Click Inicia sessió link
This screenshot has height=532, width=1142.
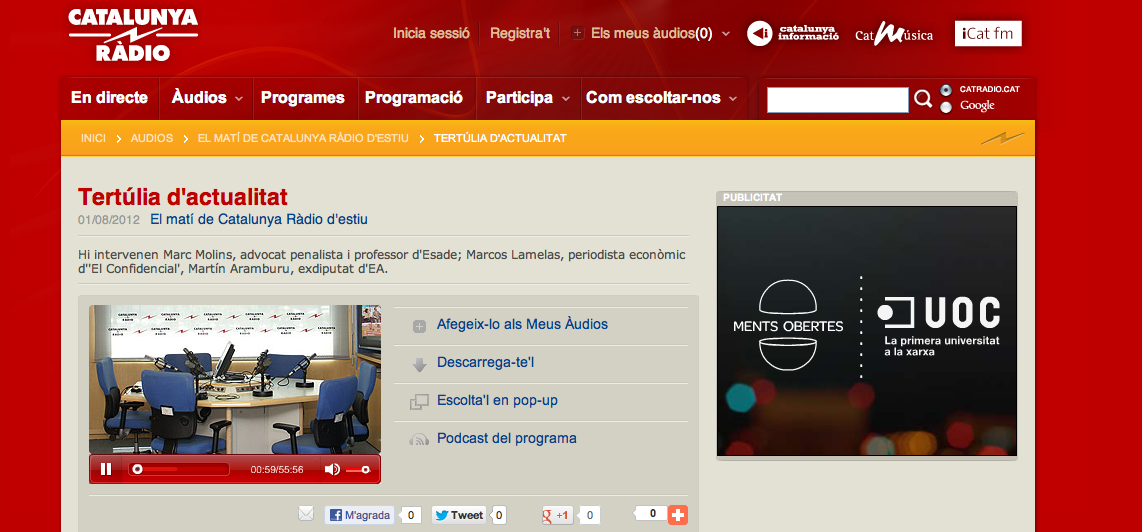[x=431, y=34]
